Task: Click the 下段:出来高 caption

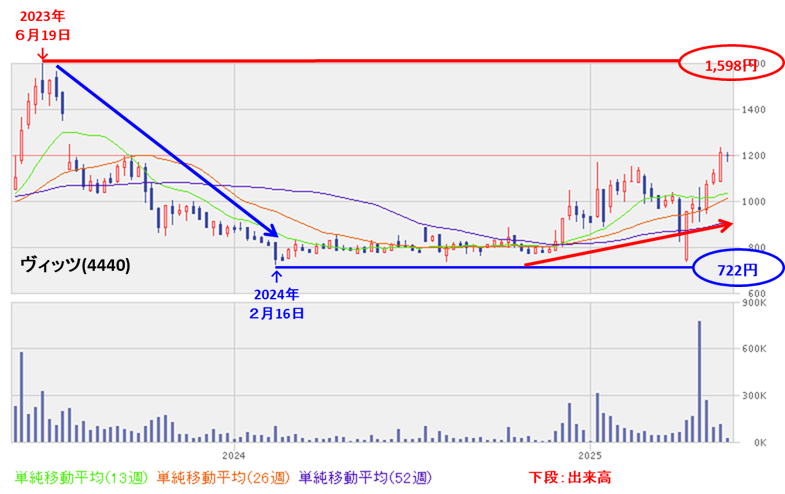Action: click(570, 477)
